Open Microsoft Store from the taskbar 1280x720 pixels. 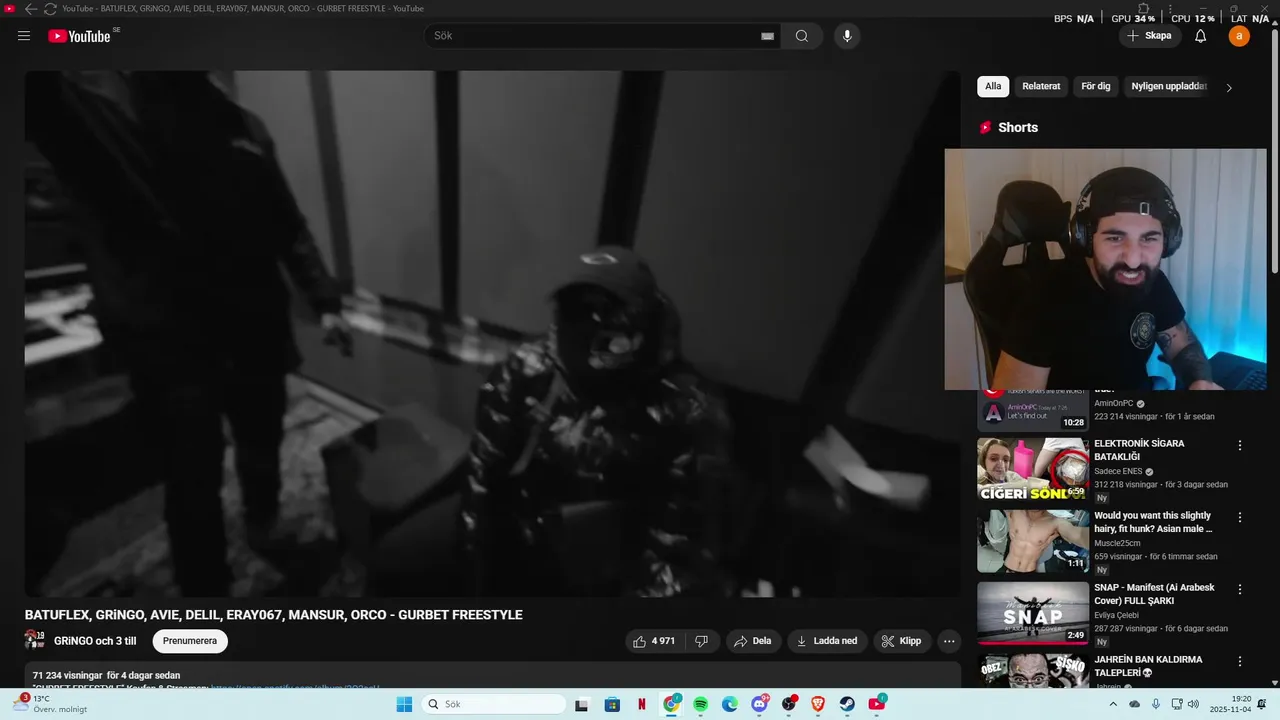pos(612,704)
